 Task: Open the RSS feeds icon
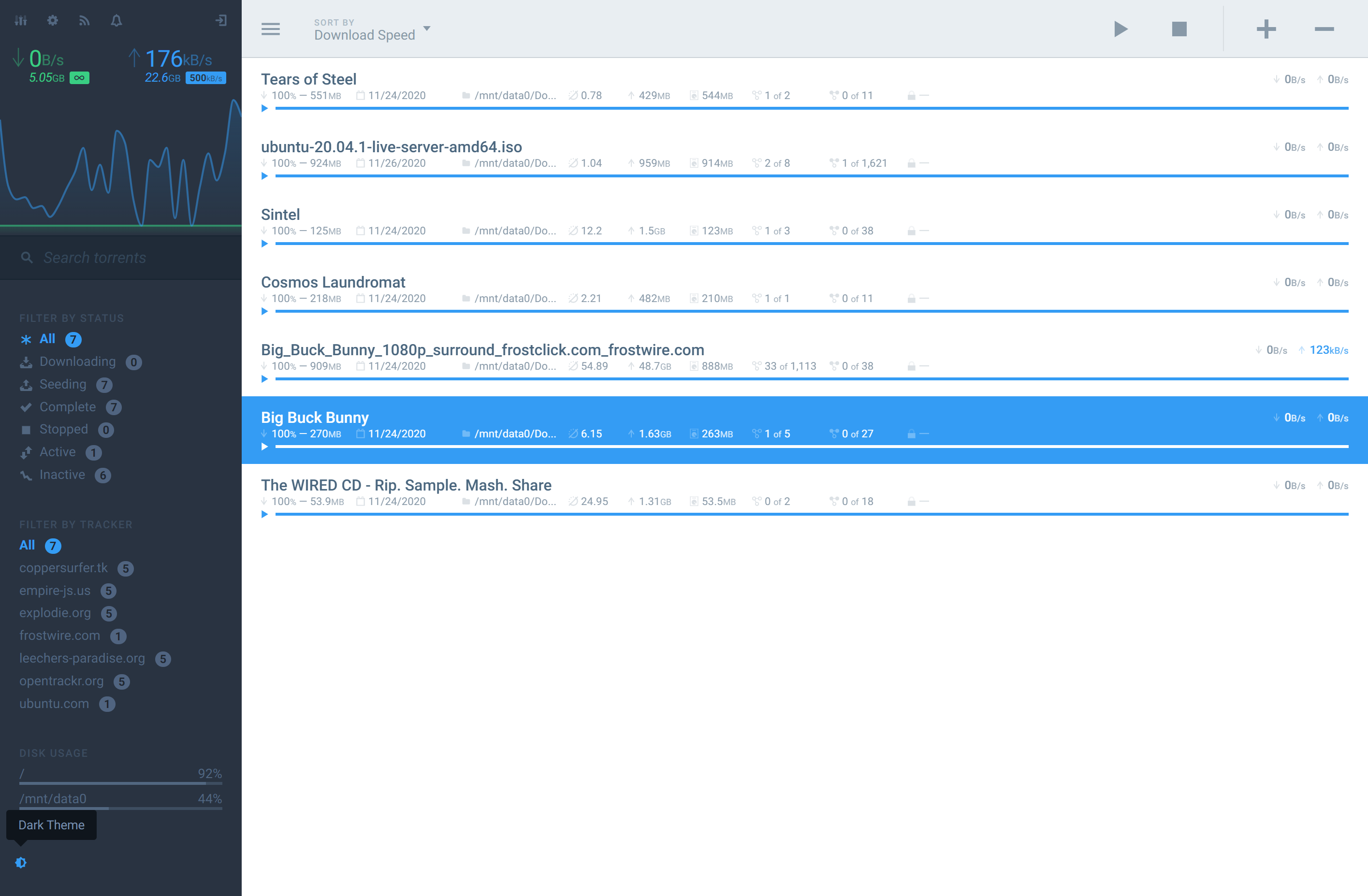[85, 21]
